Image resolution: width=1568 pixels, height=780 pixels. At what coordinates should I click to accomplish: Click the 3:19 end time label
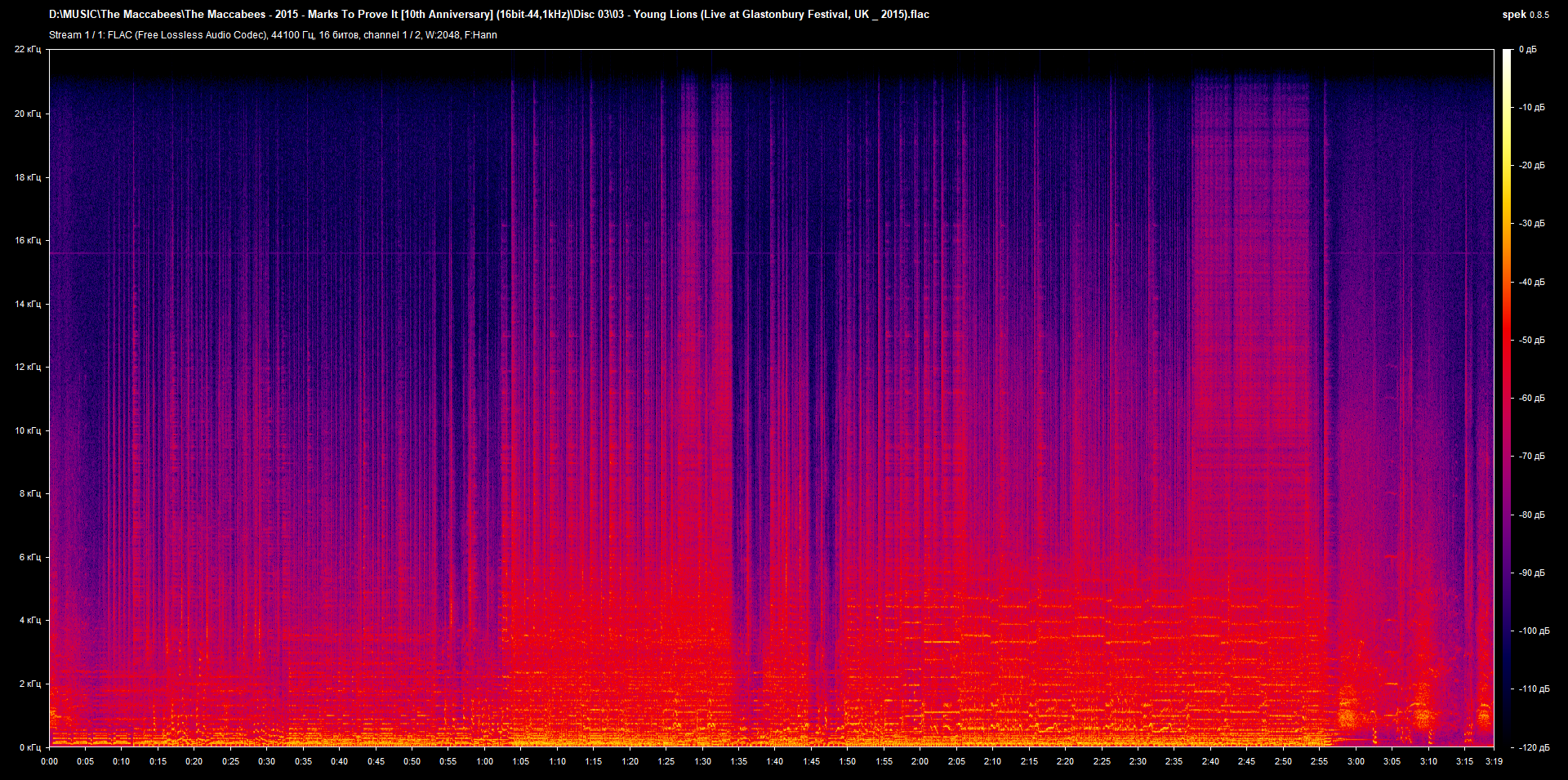click(1494, 761)
